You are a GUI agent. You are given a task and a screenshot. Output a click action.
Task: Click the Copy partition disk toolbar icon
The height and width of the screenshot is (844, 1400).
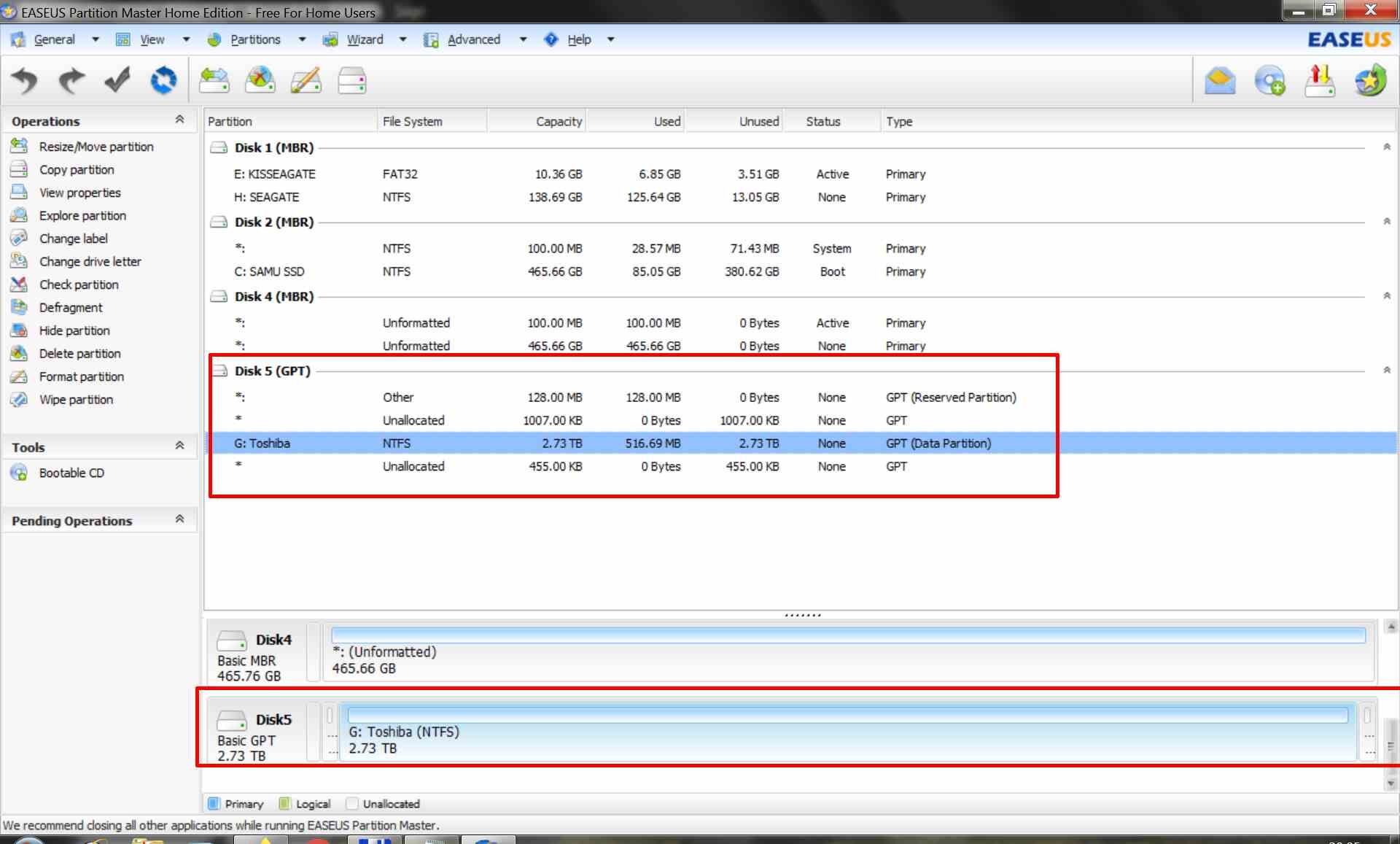point(351,80)
